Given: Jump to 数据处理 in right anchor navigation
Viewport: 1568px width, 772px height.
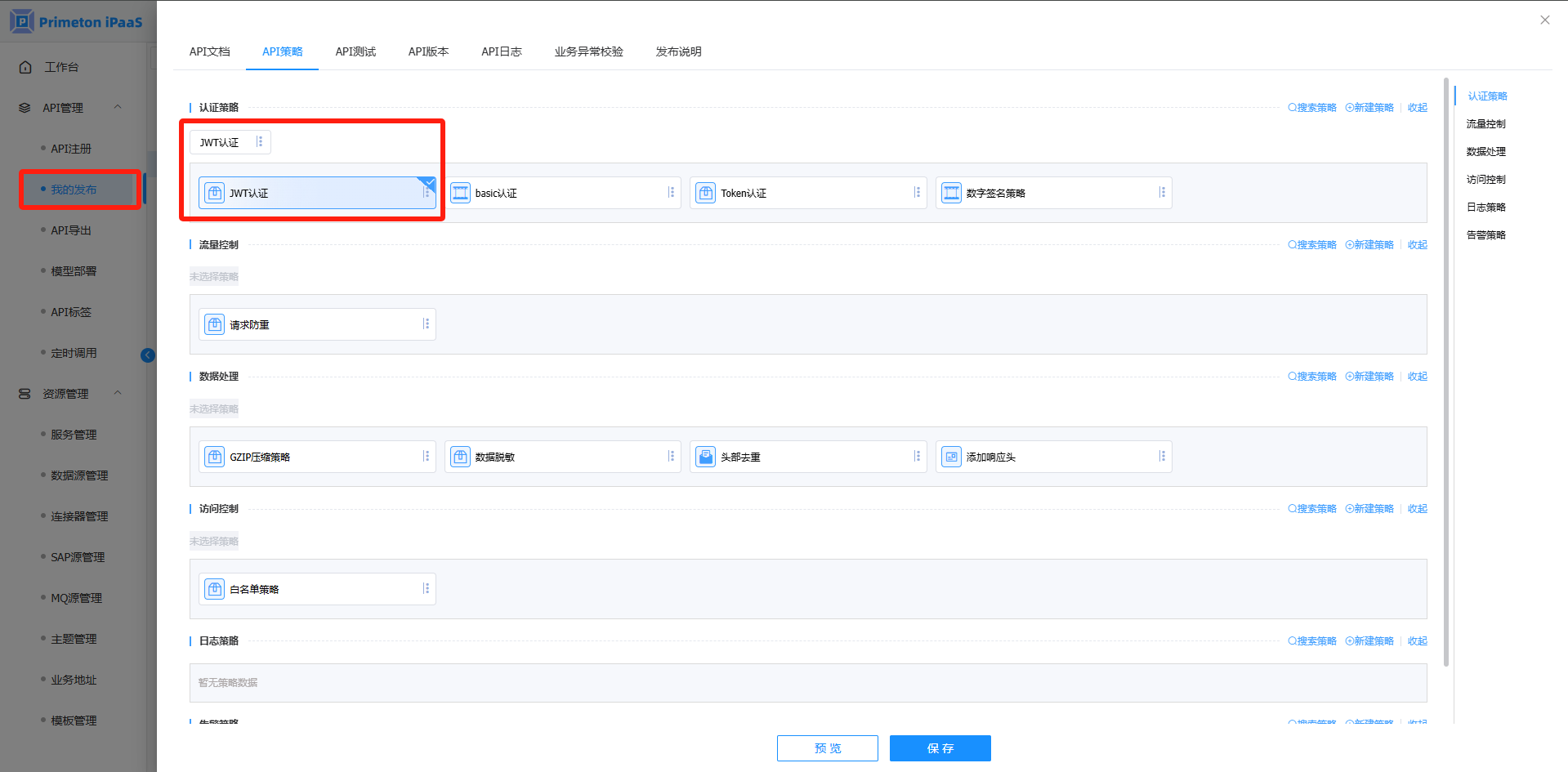Looking at the screenshot, I should tap(1485, 152).
